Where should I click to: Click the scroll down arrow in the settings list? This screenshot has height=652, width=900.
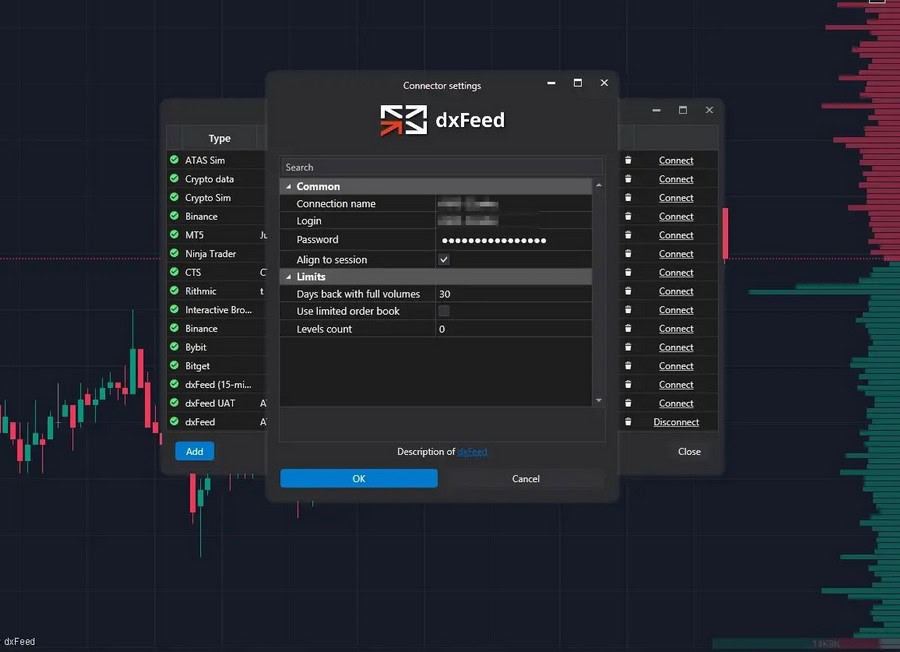click(x=599, y=400)
